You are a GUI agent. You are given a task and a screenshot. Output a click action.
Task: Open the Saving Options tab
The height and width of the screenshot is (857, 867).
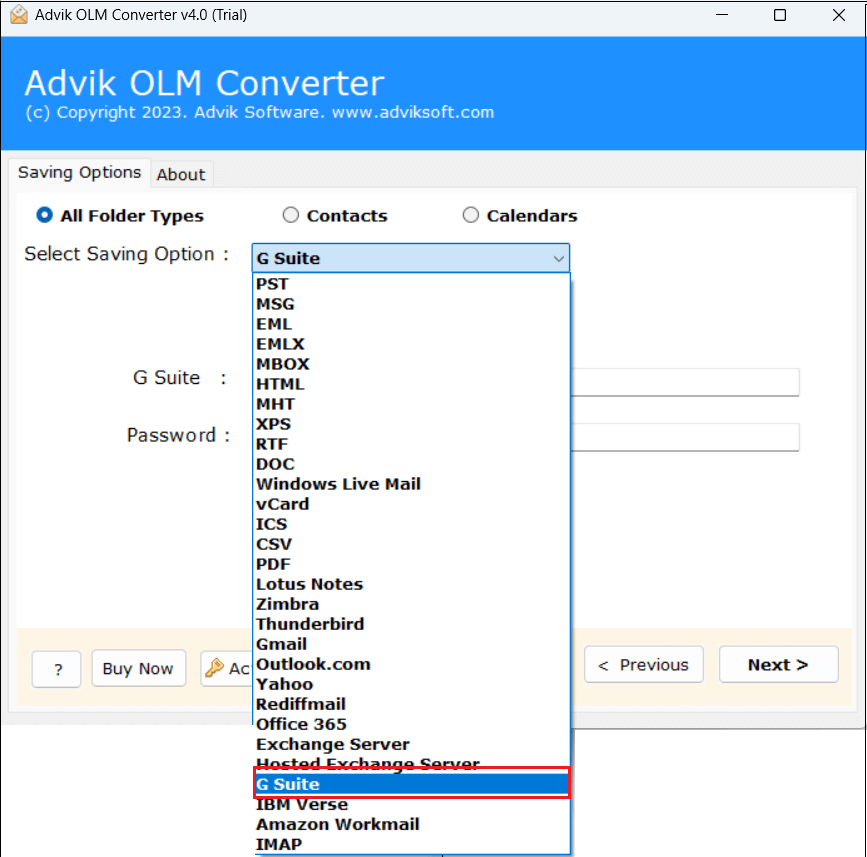[x=79, y=172]
